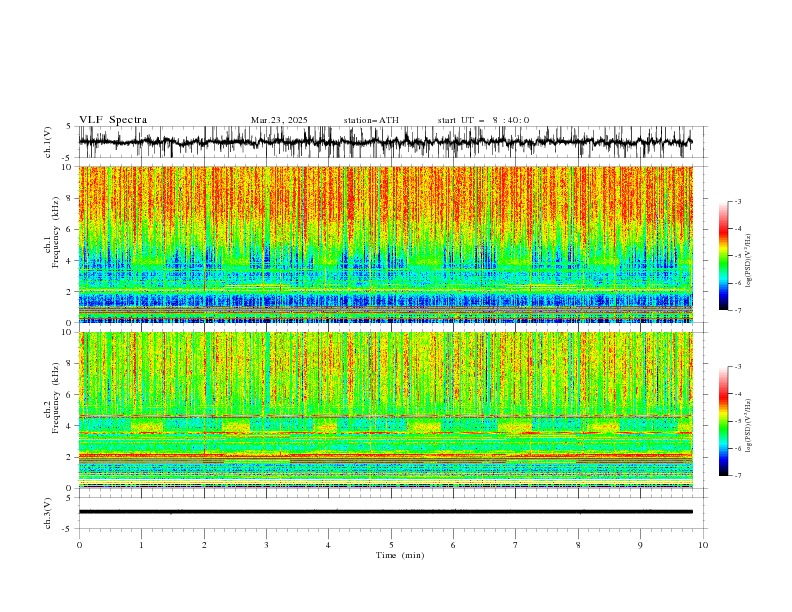Viewport: 792px width, 612px height.
Task: Click the lower colorbar 'log(PSD)(V²/Hz)' label
Action: tap(749, 425)
